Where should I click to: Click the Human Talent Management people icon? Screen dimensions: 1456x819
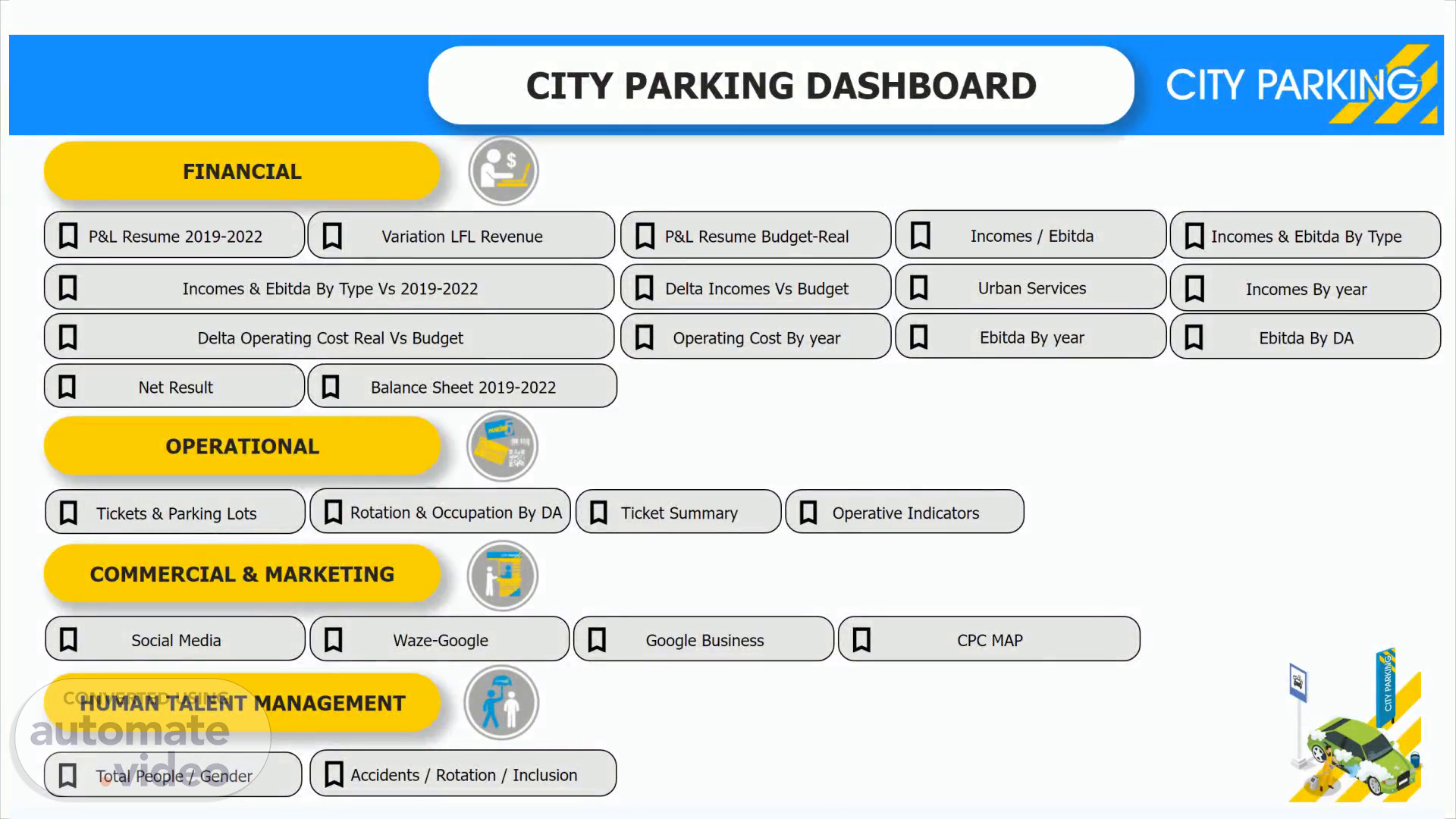[501, 703]
